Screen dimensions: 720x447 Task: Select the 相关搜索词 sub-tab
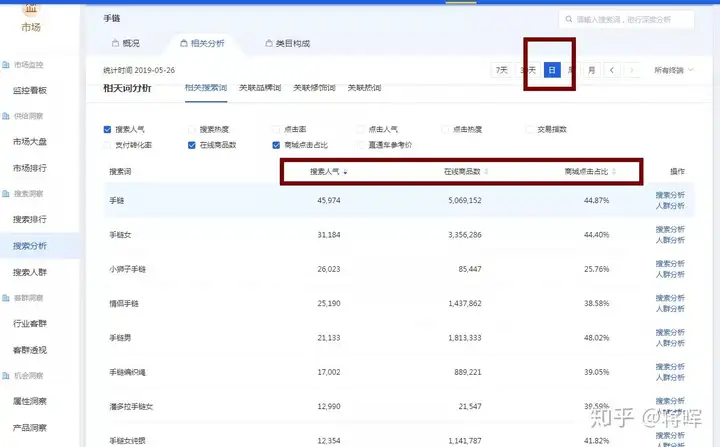[206, 88]
